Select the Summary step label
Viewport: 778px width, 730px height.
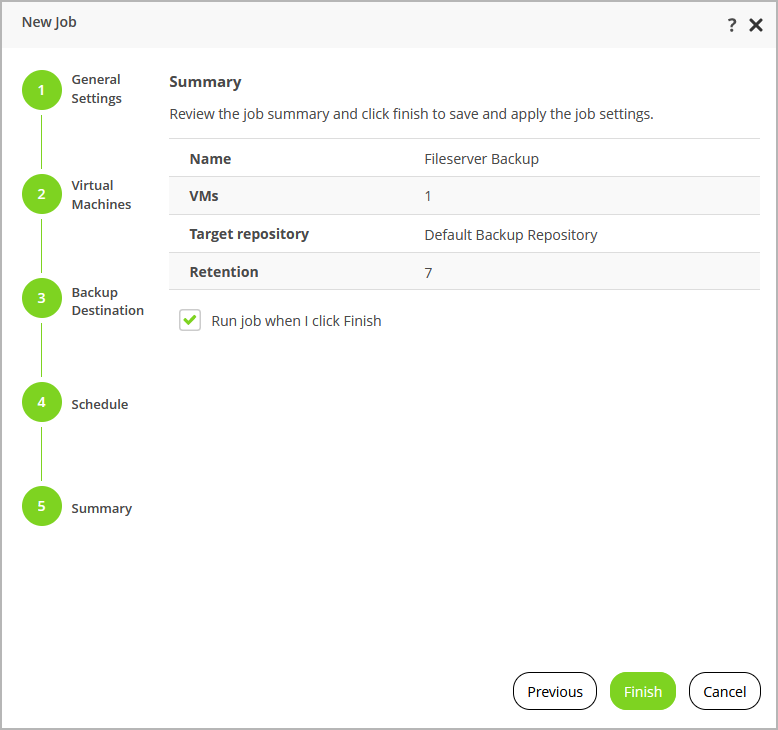click(101, 508)
